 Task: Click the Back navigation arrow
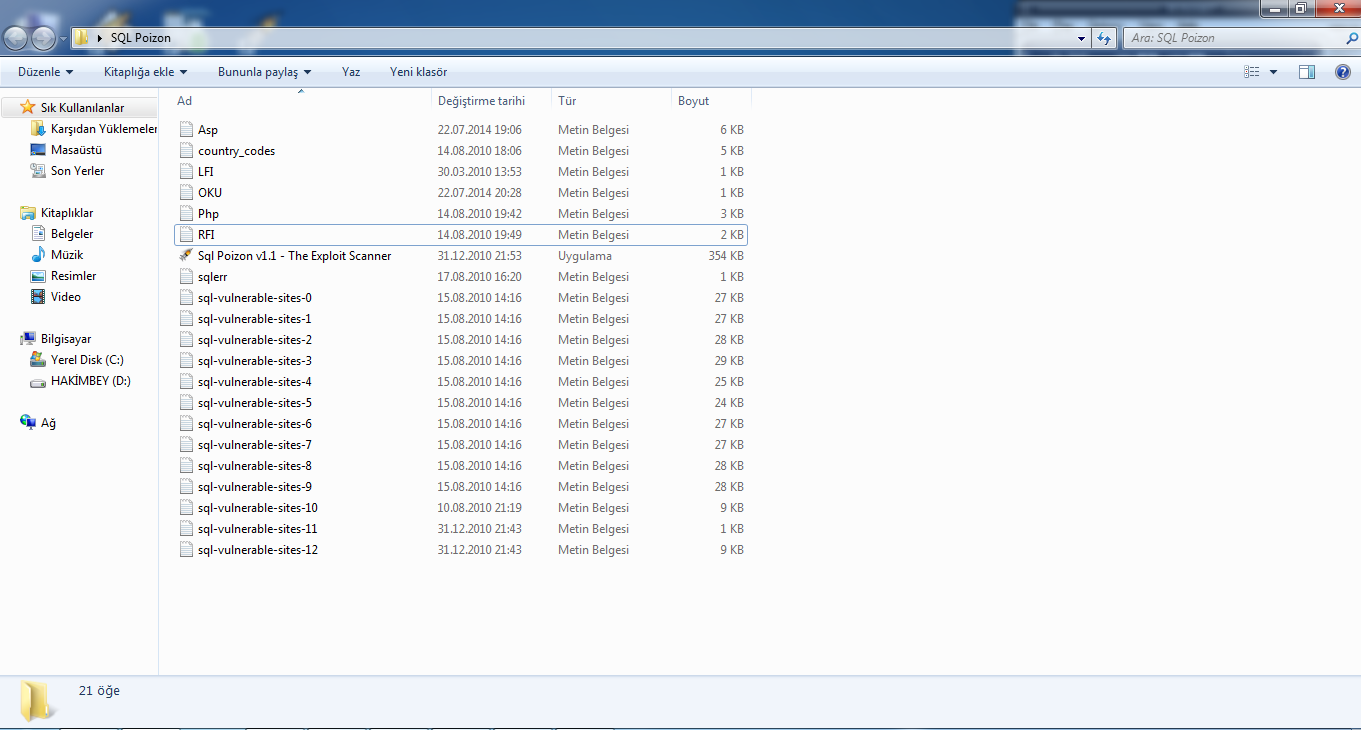pyautogui.click(x=17, y=38)
